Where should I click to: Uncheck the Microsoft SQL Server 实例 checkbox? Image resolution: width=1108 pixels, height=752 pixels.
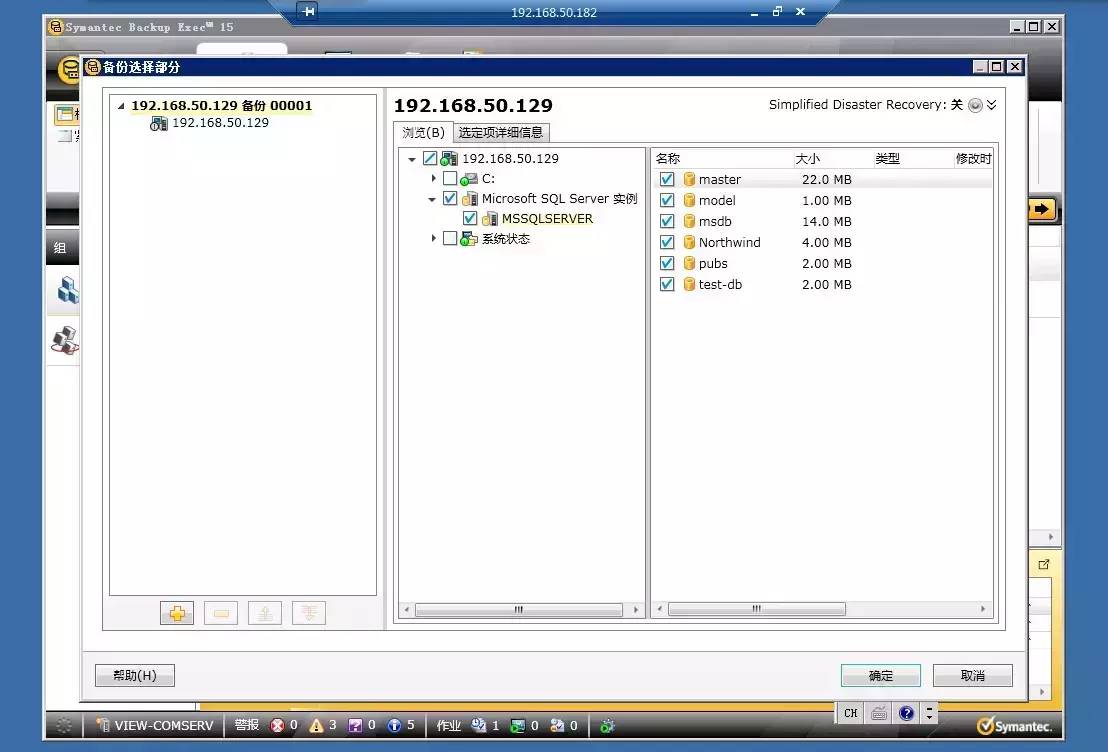(449, 199)
